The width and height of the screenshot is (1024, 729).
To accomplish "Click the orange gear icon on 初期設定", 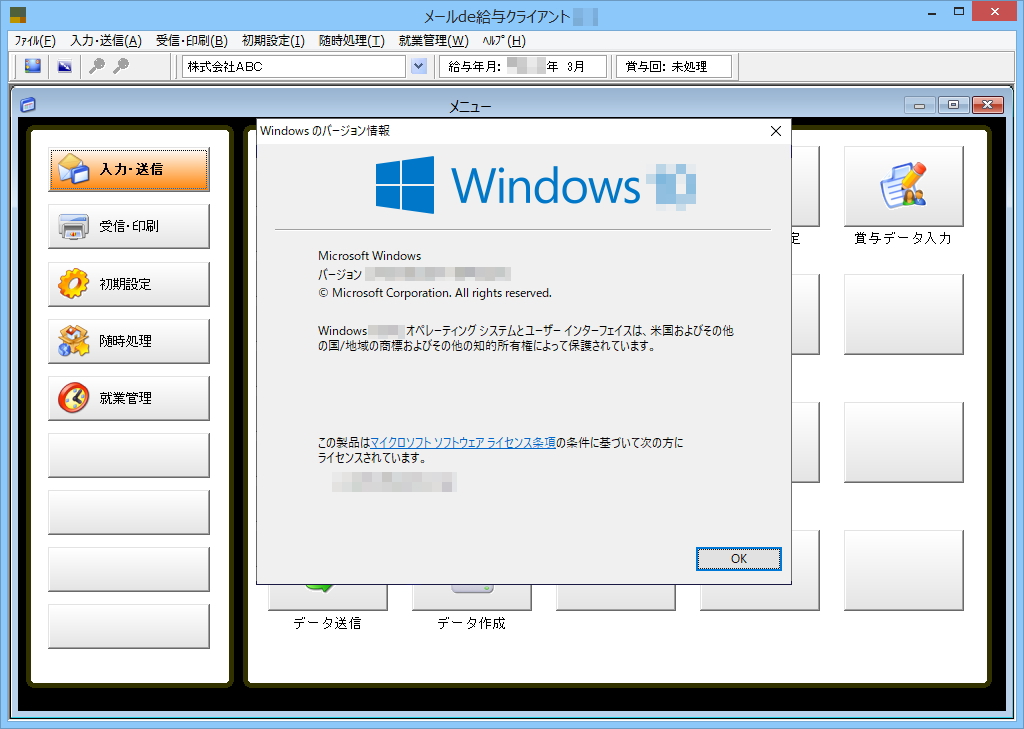I will pyautogui.click(x=73, y=284).
